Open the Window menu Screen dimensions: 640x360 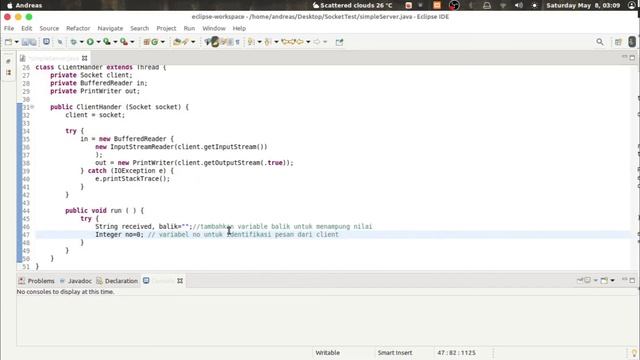214,29
